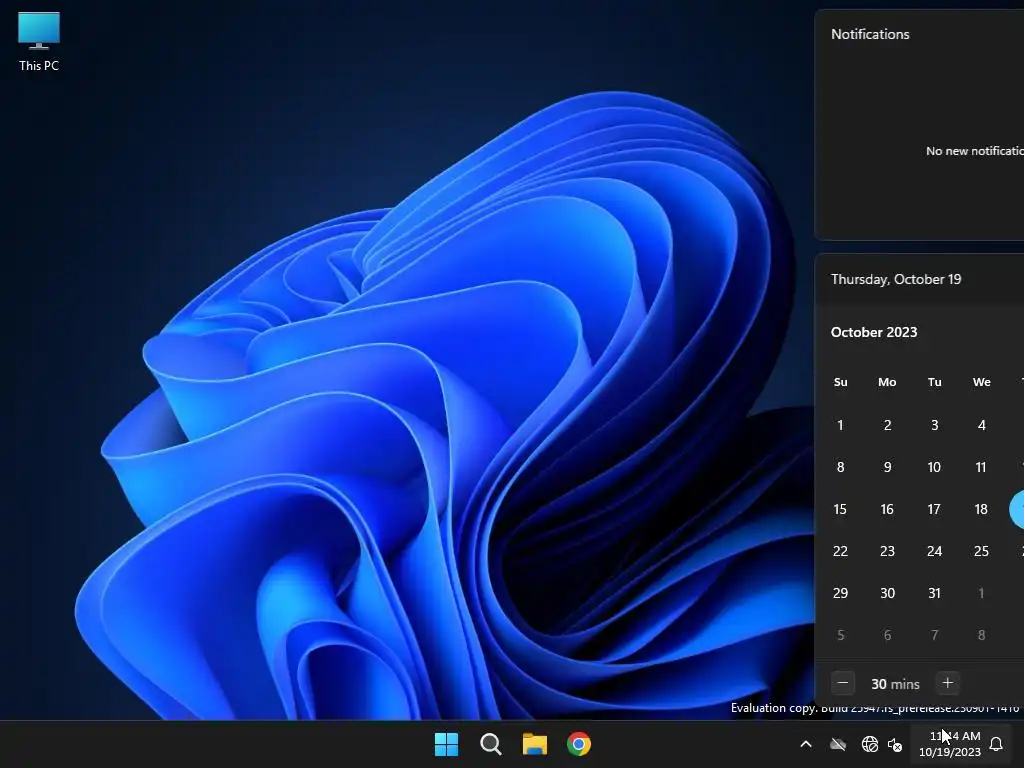1024x768 pixels.
Task: Select dimmed November 1 next to October 31
Action: click(x=982, y=593)
